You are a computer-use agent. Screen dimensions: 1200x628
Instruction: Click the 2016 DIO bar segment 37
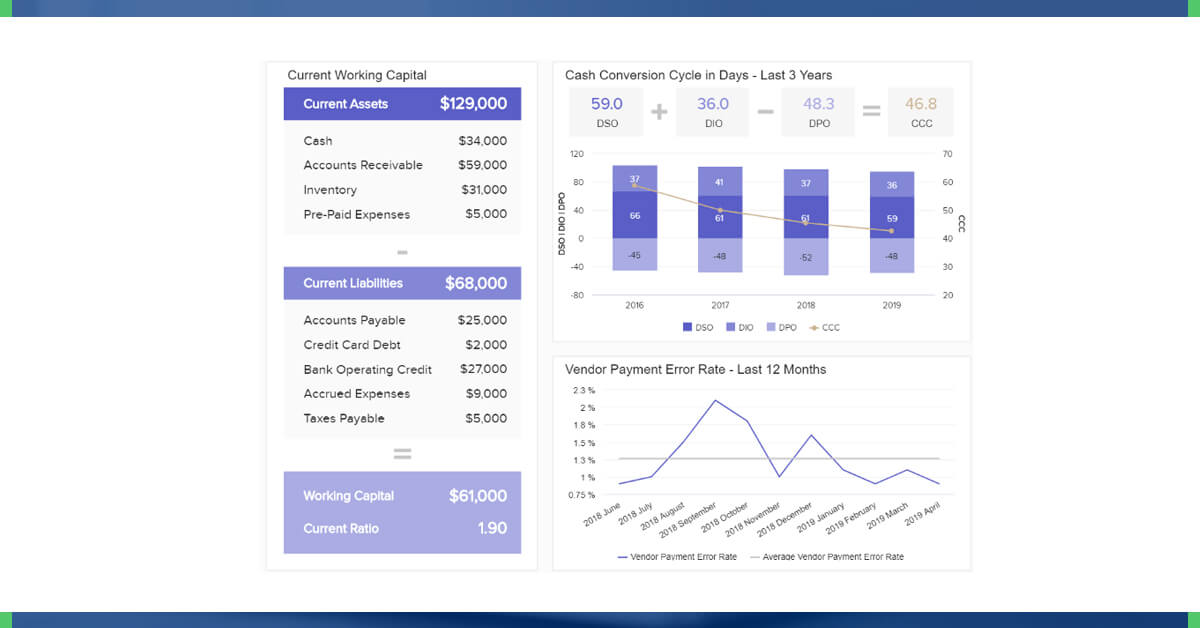(x=634, y=179)
